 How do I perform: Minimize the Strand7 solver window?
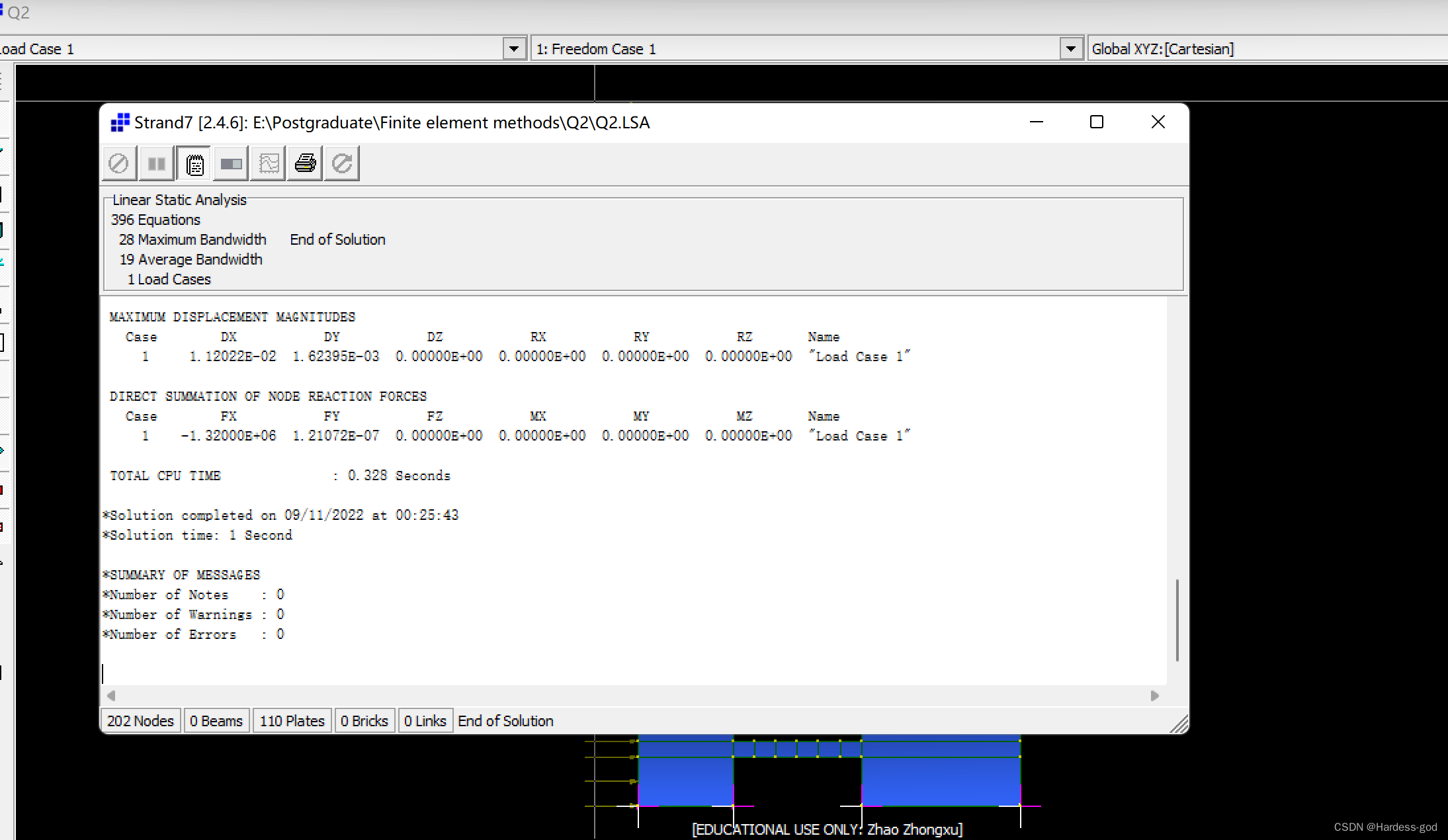[1037, 122]
